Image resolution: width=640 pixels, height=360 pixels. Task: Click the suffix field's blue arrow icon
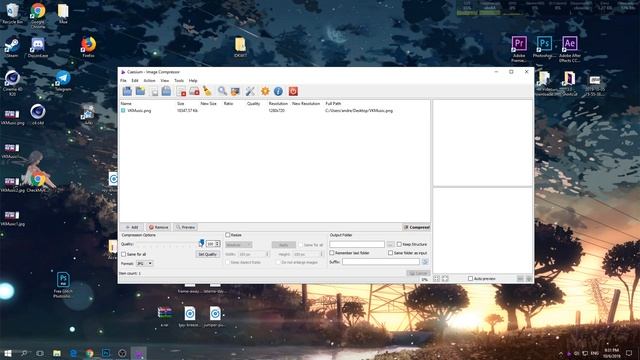[x=425, y=262]
